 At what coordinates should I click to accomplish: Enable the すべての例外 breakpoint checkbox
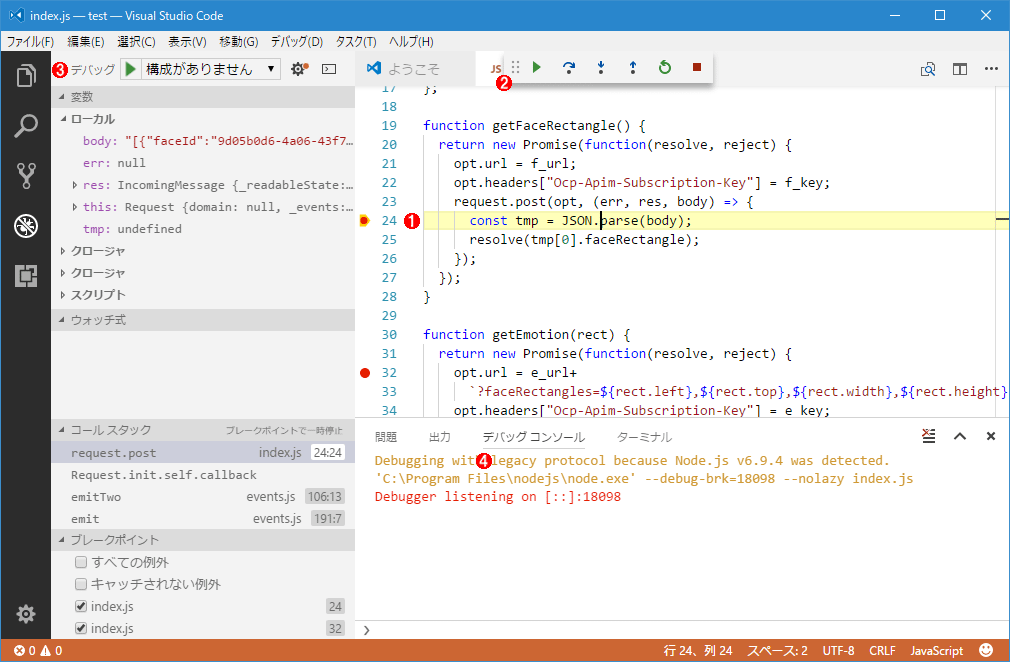coord(82,562)
